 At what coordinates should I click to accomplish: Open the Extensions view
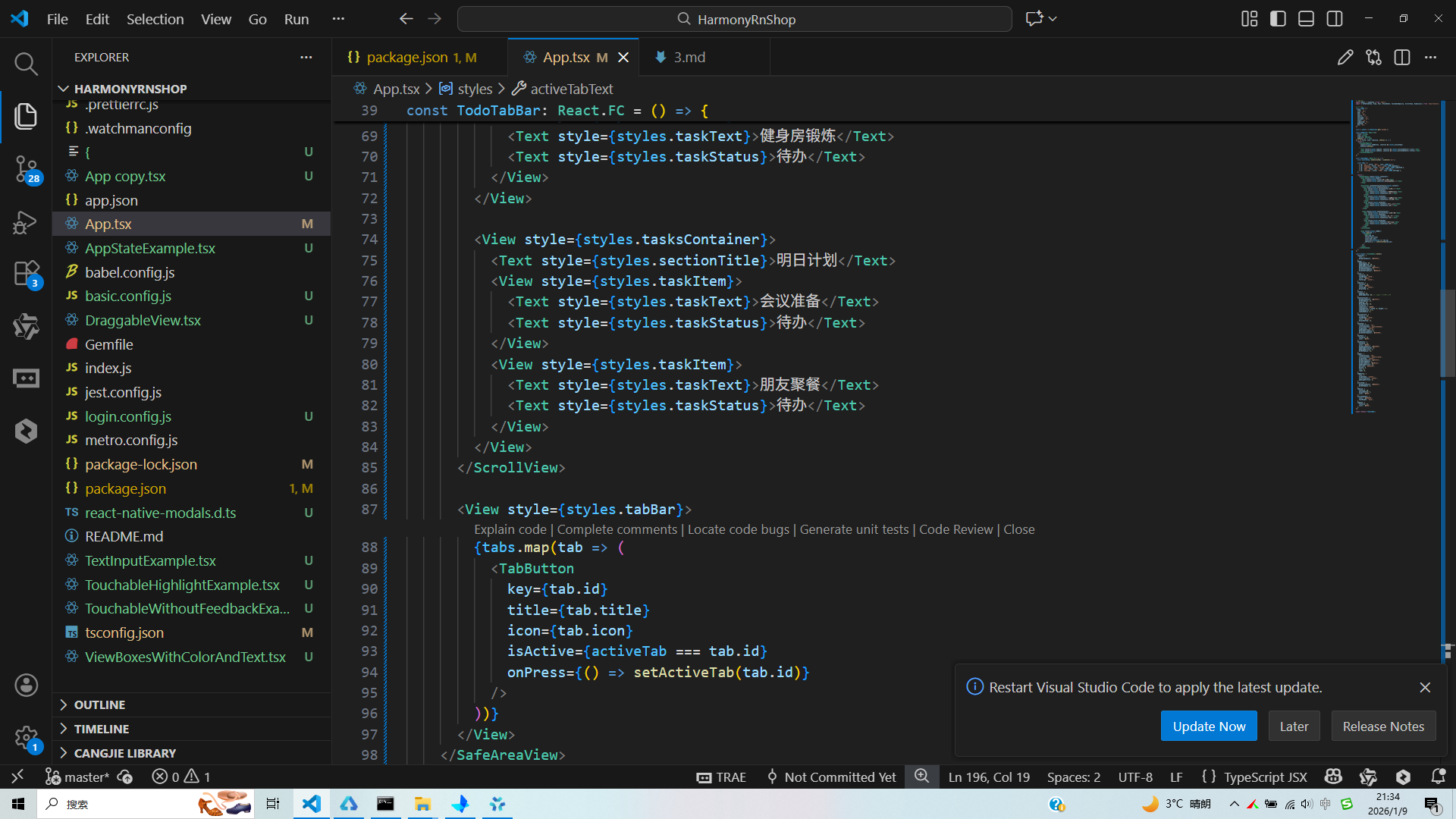[x=26, y=274]
